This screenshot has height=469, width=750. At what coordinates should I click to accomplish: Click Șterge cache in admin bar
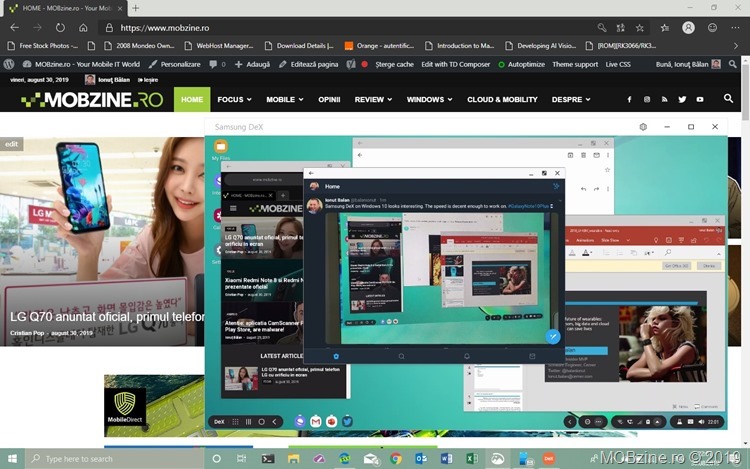(394, 64)
